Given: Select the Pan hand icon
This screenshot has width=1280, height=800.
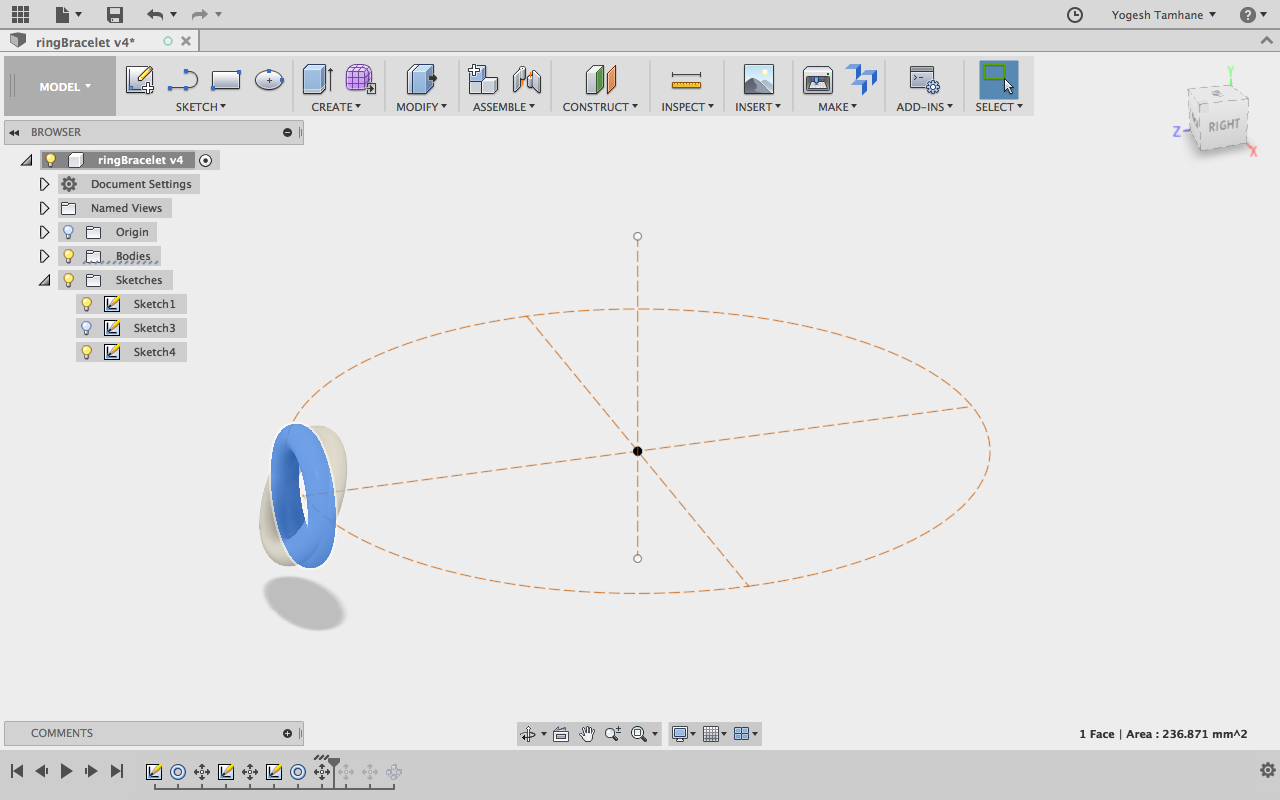Looking at the screenshot, I should pyautogui.click(x=587, y=734).
